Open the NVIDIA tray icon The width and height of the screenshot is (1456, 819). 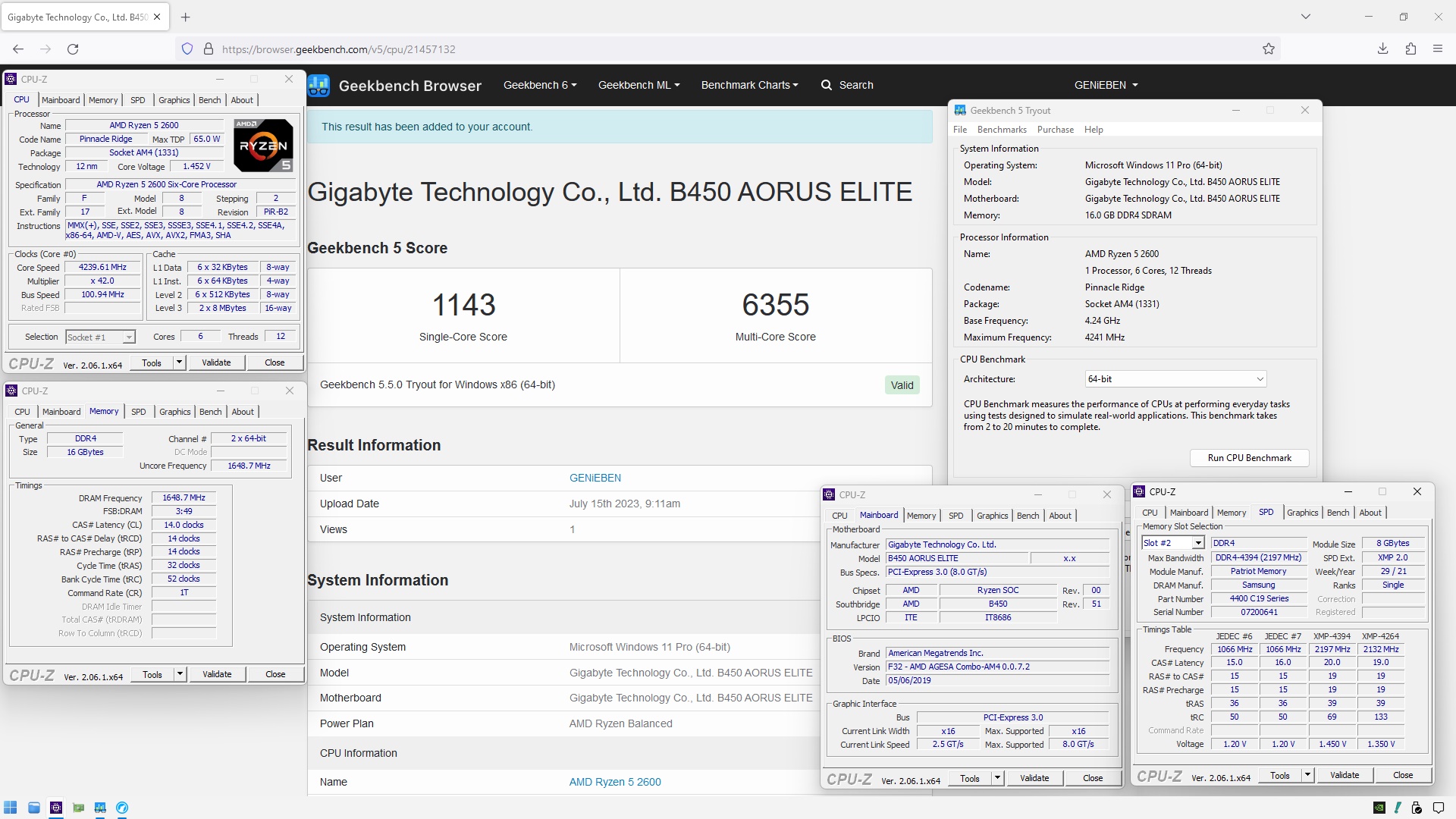click(1379, 808)
